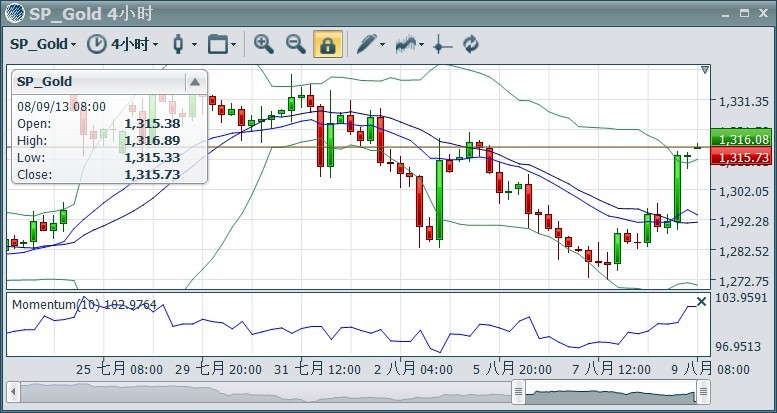
Task: Click the 5 八月 20:00 time label
Action: pos(512,369)
